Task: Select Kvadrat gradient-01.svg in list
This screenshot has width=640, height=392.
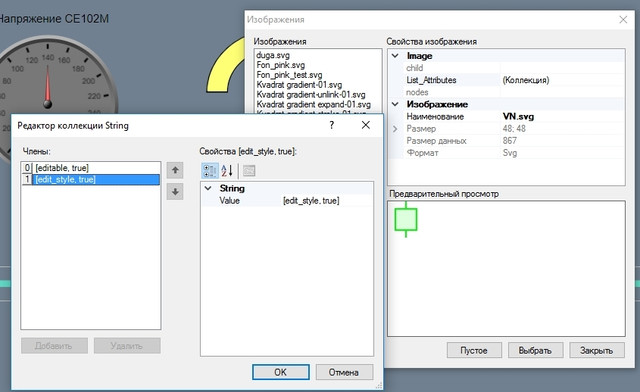Action: (x=299, y=85)
